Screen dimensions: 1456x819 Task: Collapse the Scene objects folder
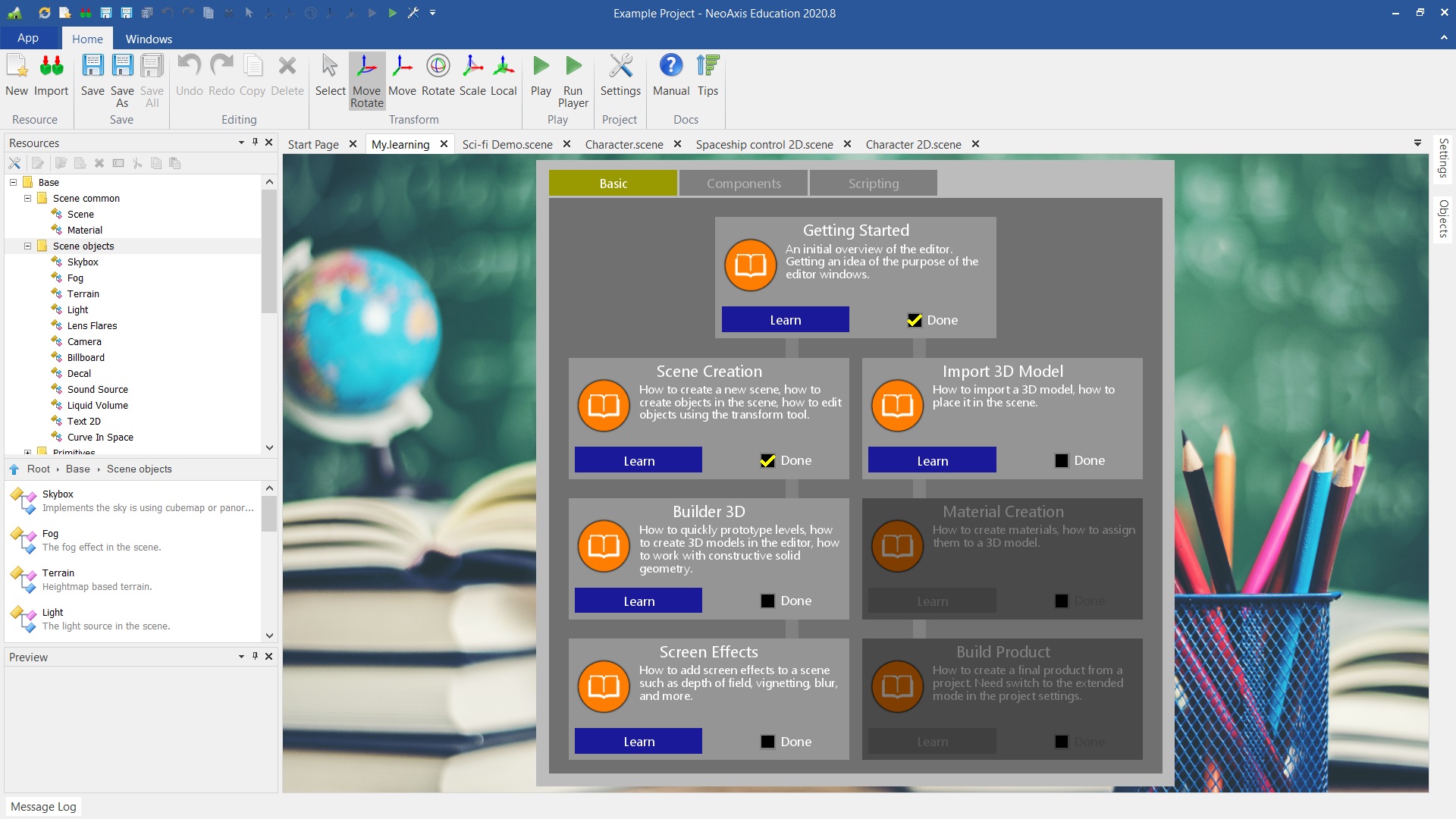(x=28, y=246)
